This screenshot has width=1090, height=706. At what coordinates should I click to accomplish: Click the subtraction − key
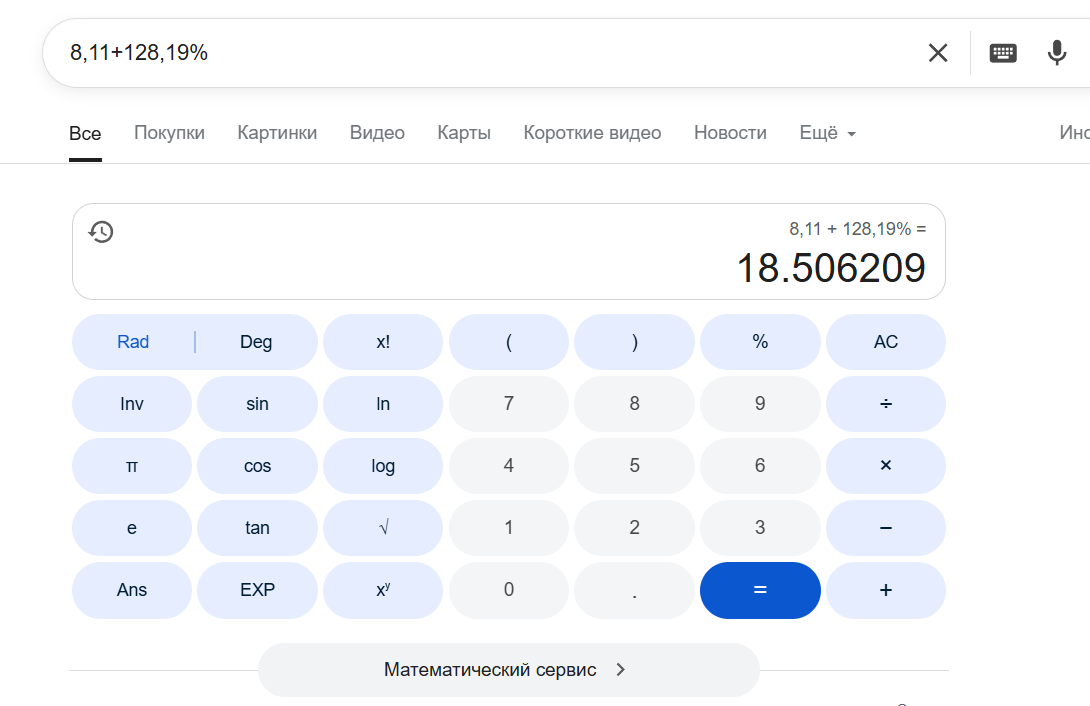click(886, 528)
